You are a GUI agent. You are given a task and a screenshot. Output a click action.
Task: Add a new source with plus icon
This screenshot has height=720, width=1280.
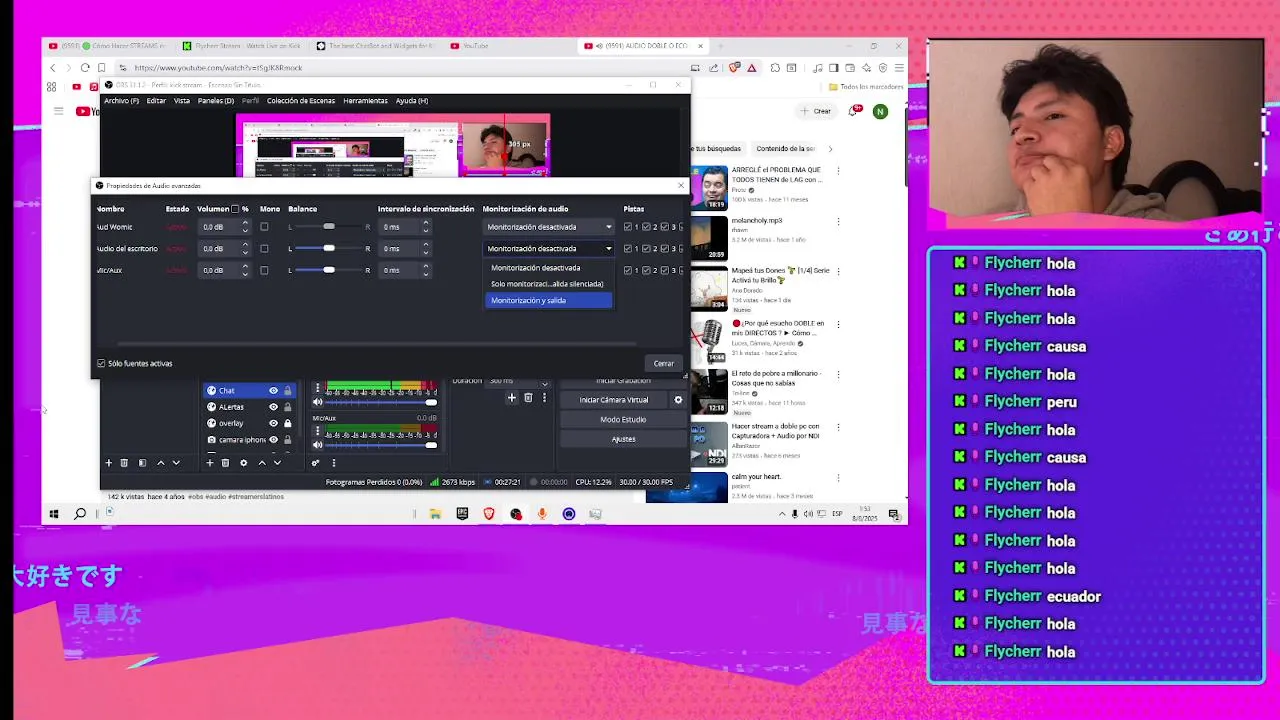209,463
